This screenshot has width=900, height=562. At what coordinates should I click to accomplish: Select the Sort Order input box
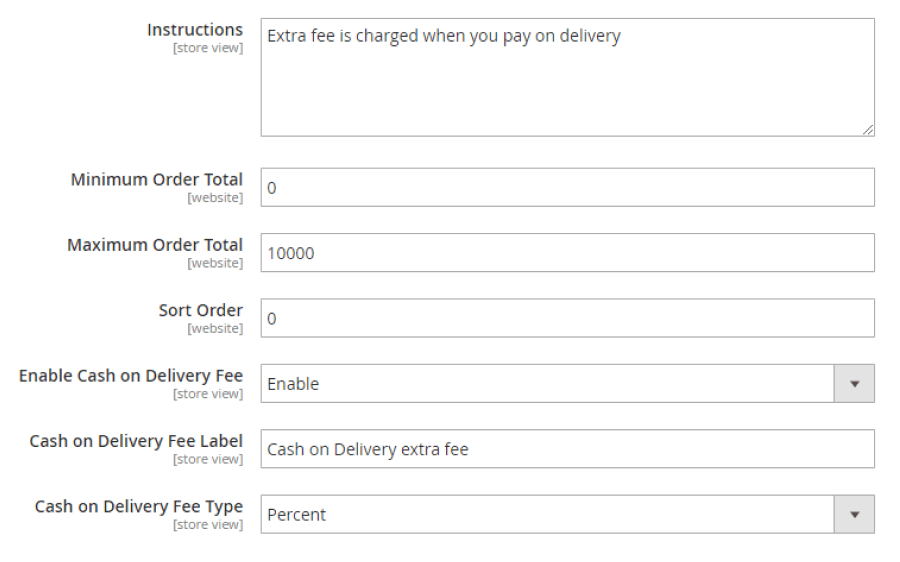567,319
